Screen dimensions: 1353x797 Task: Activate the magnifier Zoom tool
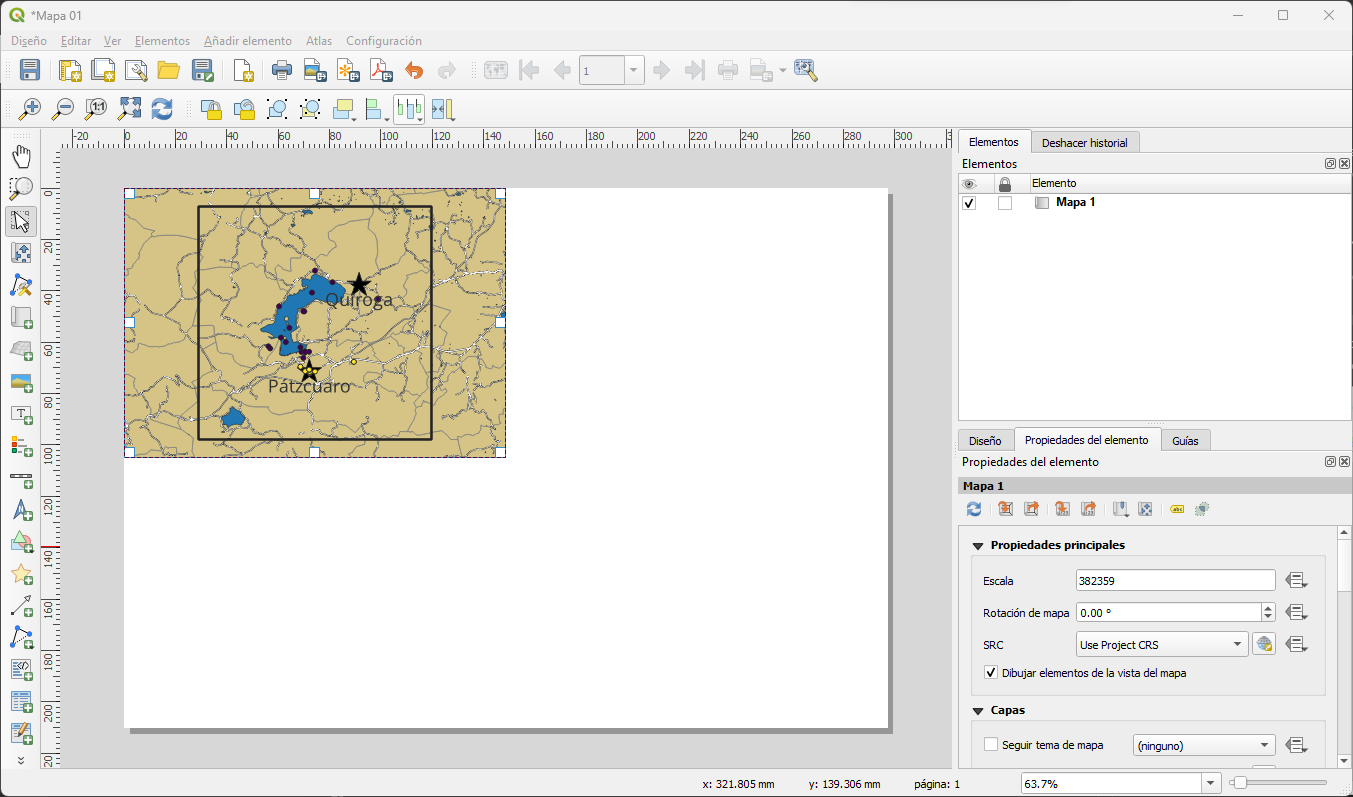point(21,188)
